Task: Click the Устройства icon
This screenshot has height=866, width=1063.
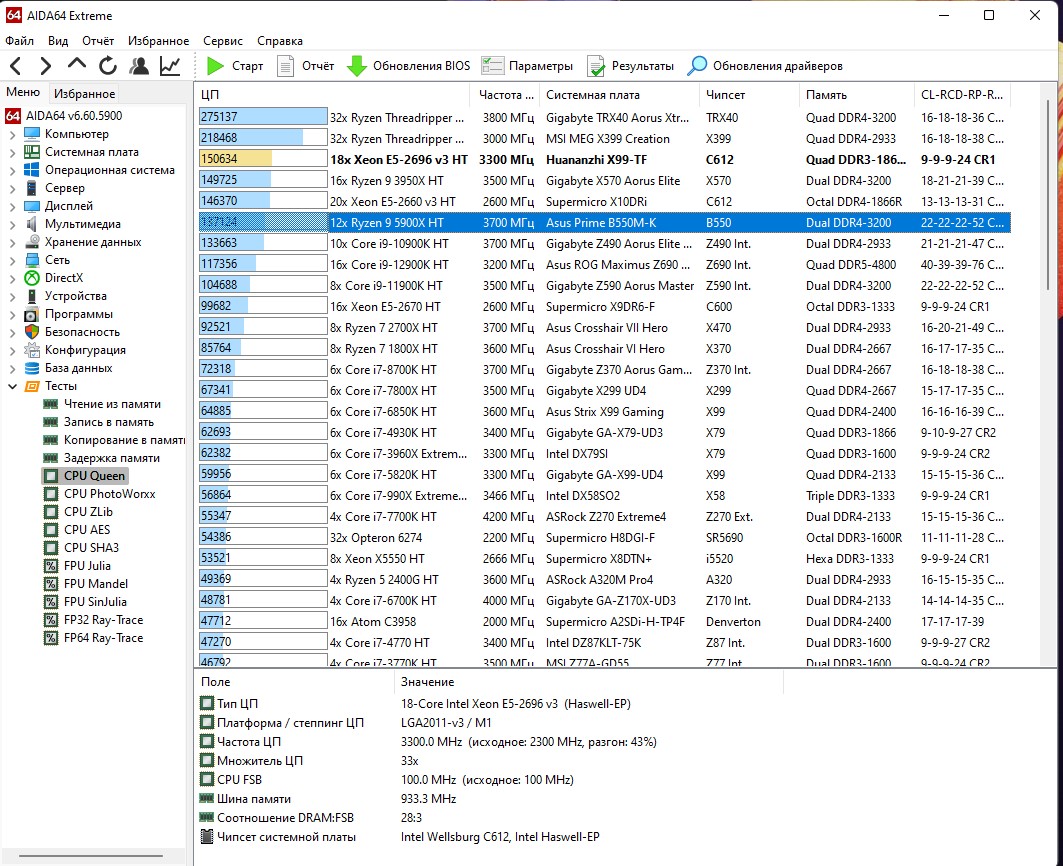Action: [32, 296]
